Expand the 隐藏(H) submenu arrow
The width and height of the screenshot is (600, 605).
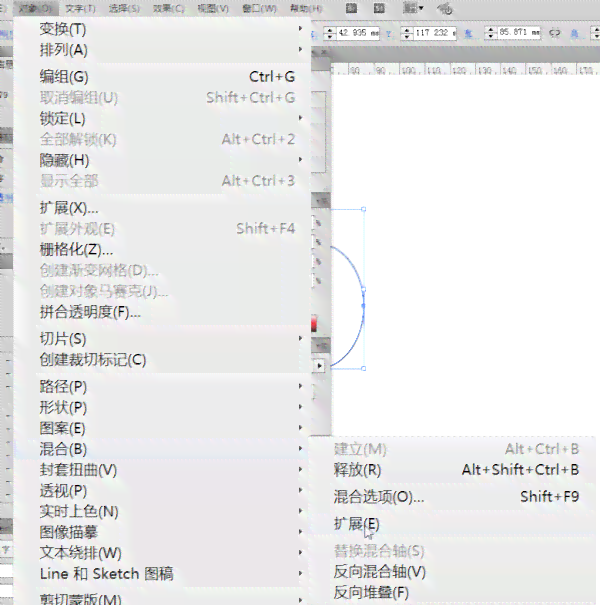point(300,159)
